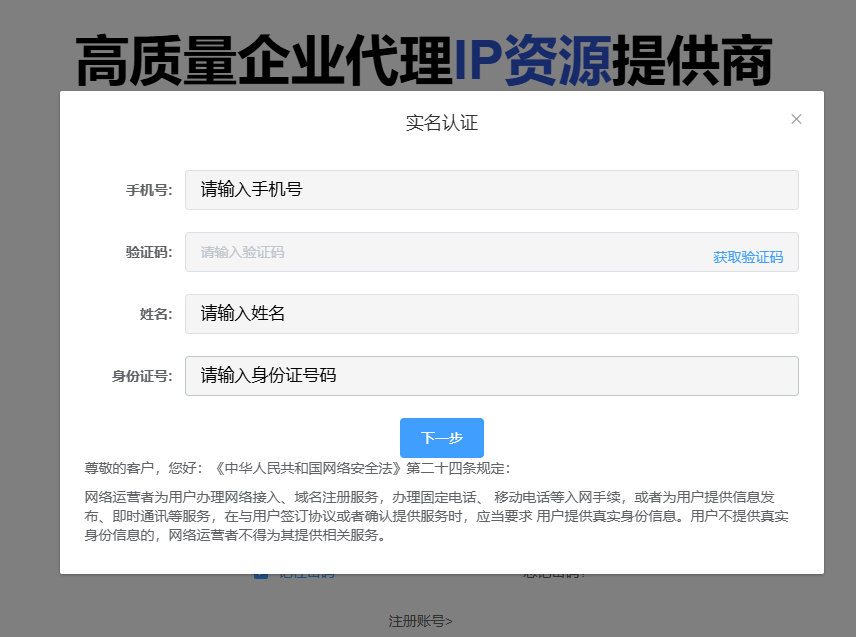The image size is (856, 637).
Task: Click the 身份证号 field label
Action: coord(141,376)
